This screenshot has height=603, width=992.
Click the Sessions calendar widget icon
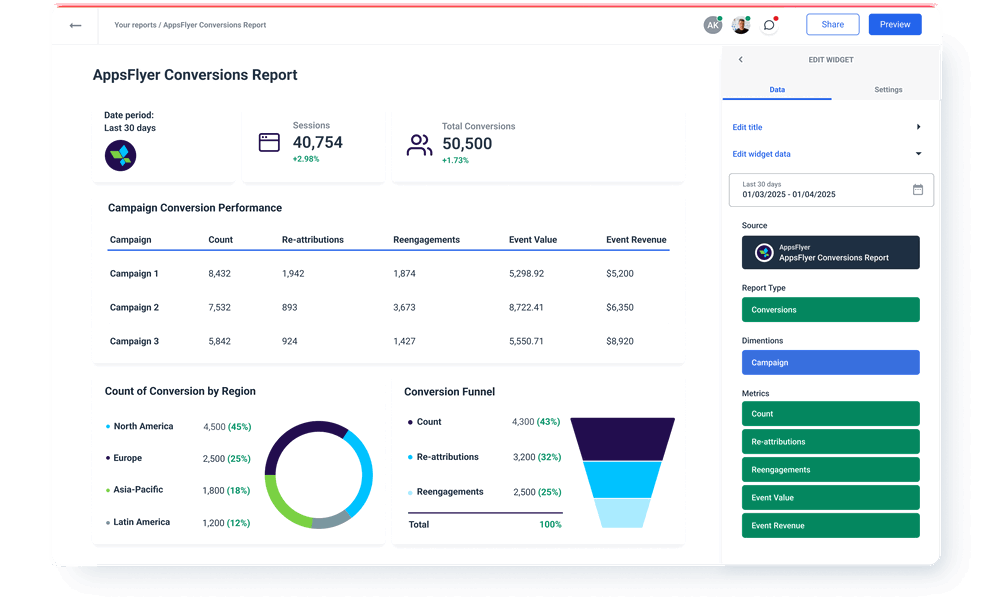pyautogui.click(x=268, y=142)
